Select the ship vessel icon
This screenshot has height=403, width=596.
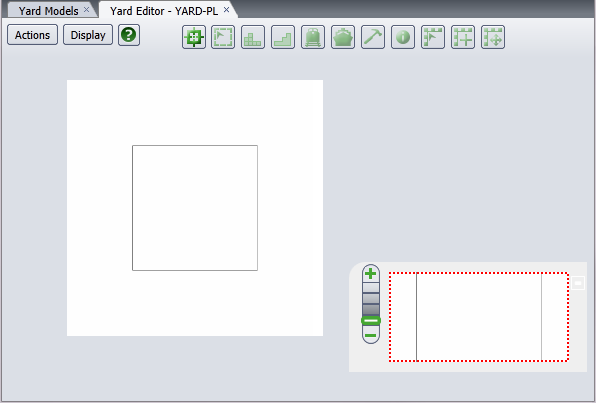(x=343, y=37)
